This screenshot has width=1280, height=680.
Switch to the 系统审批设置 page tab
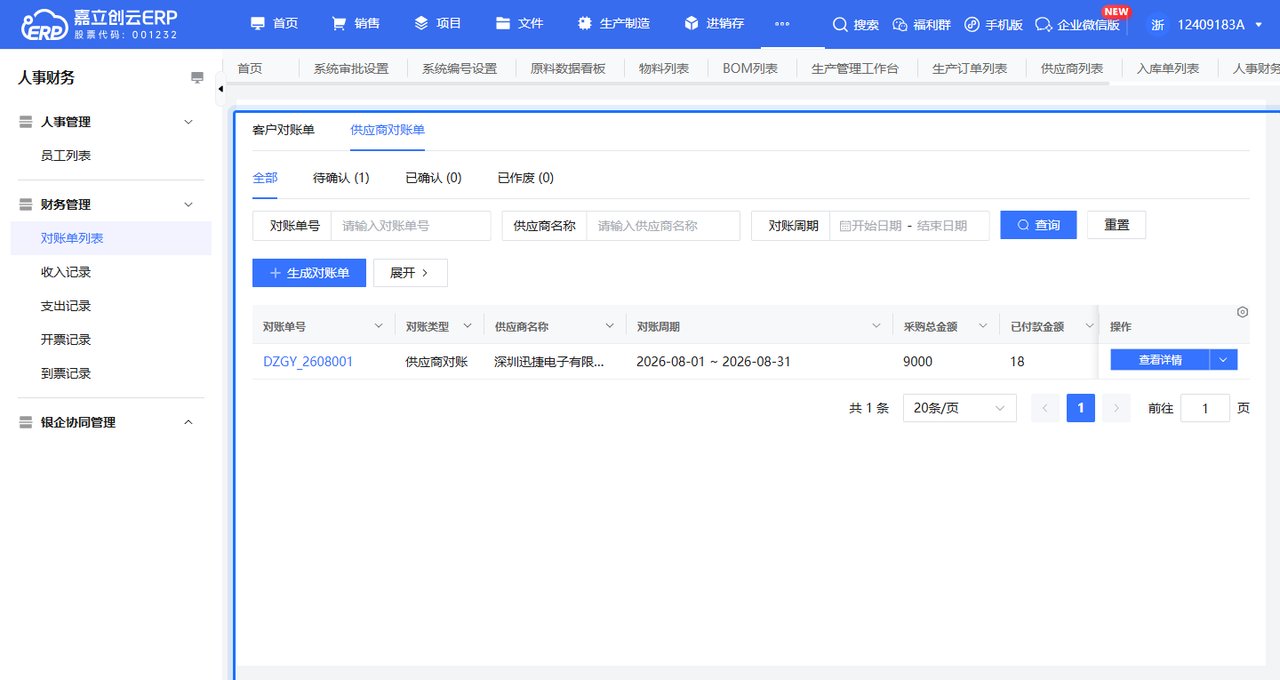[351, 69]
